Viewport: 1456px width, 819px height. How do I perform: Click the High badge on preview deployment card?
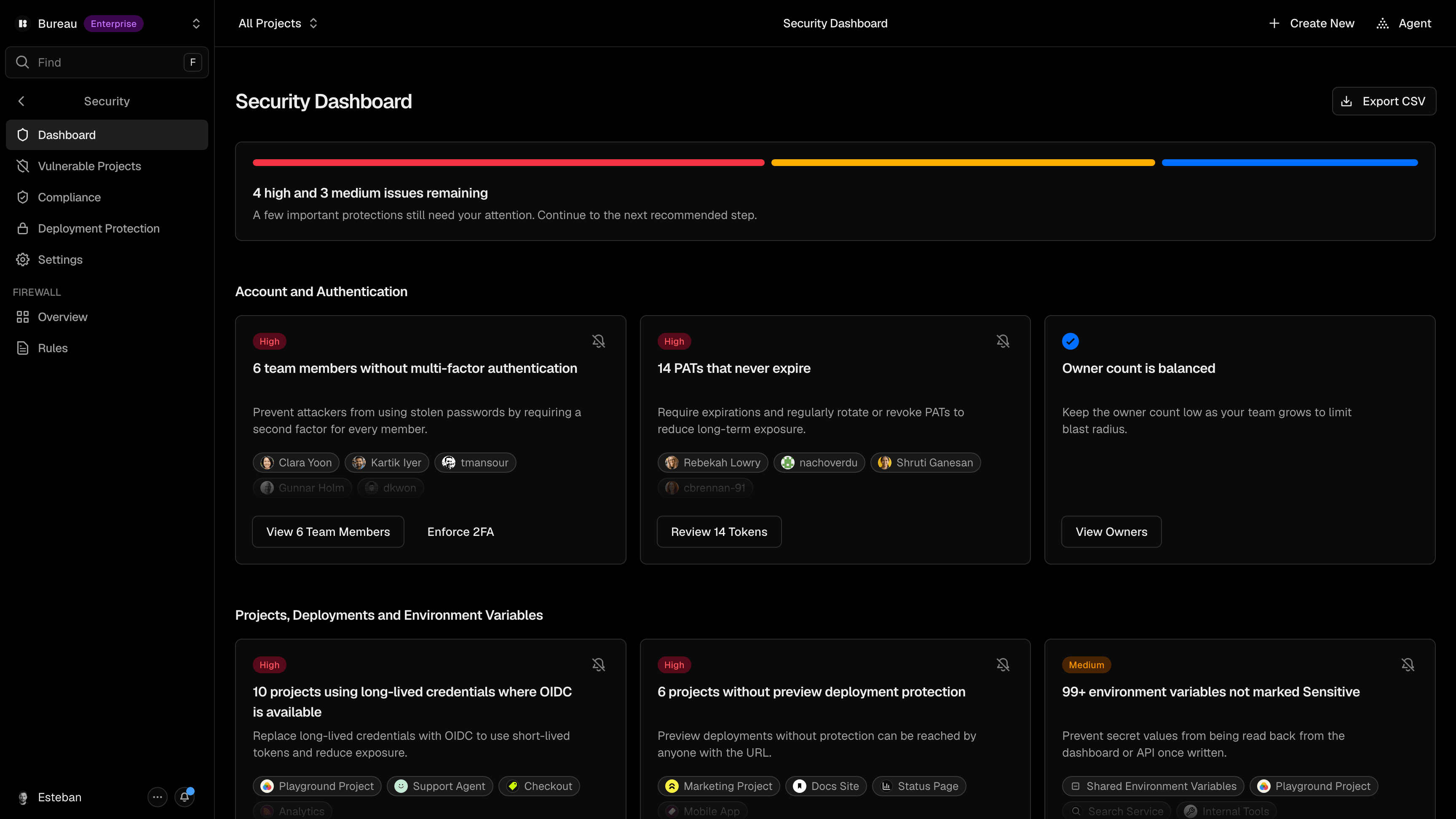(x=674, y=665)
